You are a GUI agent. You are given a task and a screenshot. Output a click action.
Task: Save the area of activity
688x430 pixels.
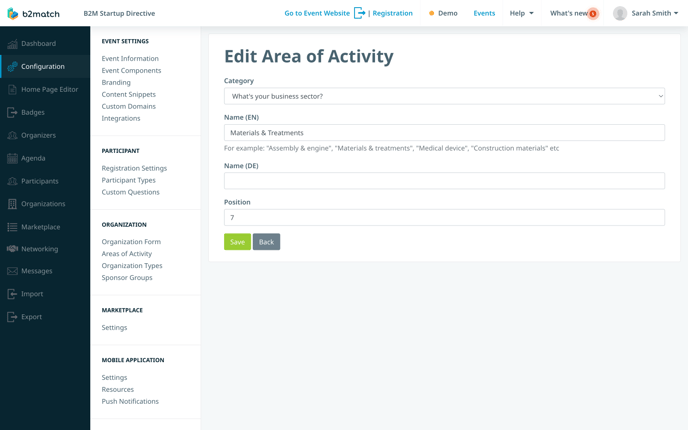pos(237,242)
